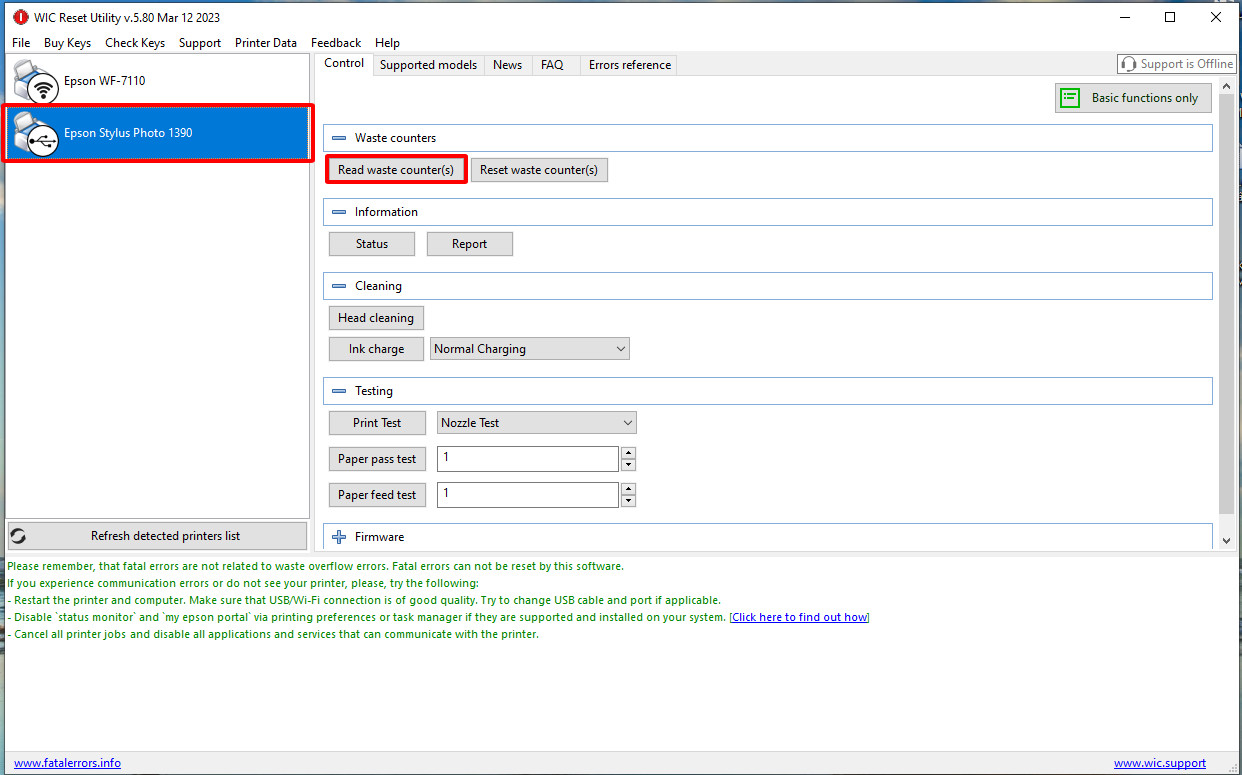The width and height of the screenshot is (1242, 775).
Task: Collapse the Information section
Action: click(x=339, y=212)
